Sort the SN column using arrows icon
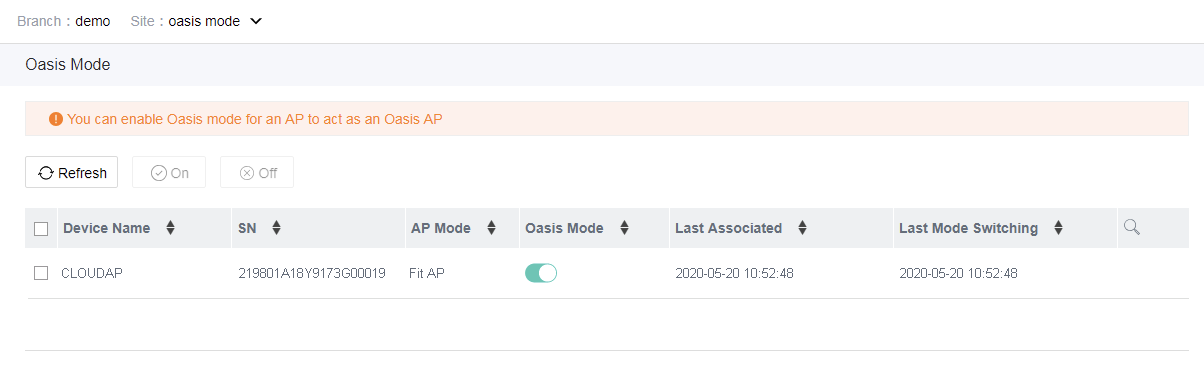This screenshot has height=371, width=1204. [x=276, y=228]
